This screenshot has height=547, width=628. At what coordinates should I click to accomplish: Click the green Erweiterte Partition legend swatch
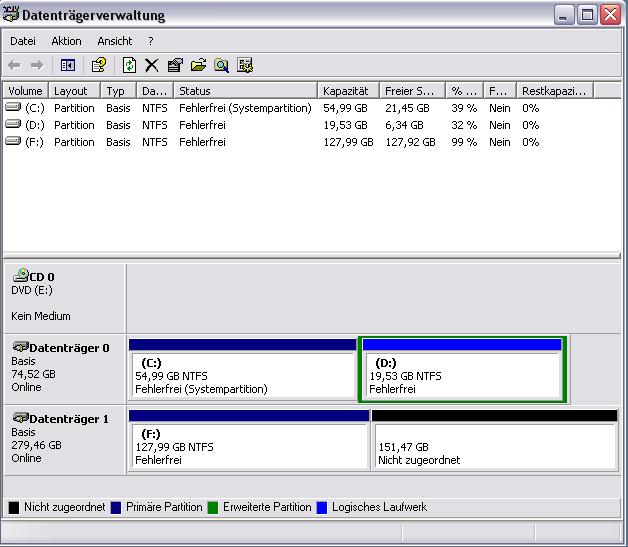pos(213,507)
